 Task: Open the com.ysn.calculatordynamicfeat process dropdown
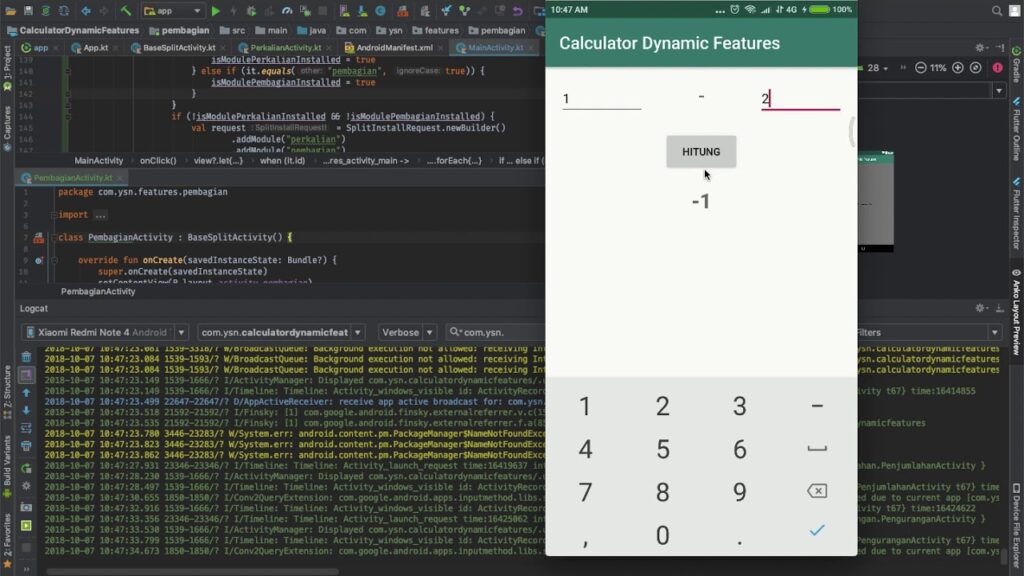[280, 332]
